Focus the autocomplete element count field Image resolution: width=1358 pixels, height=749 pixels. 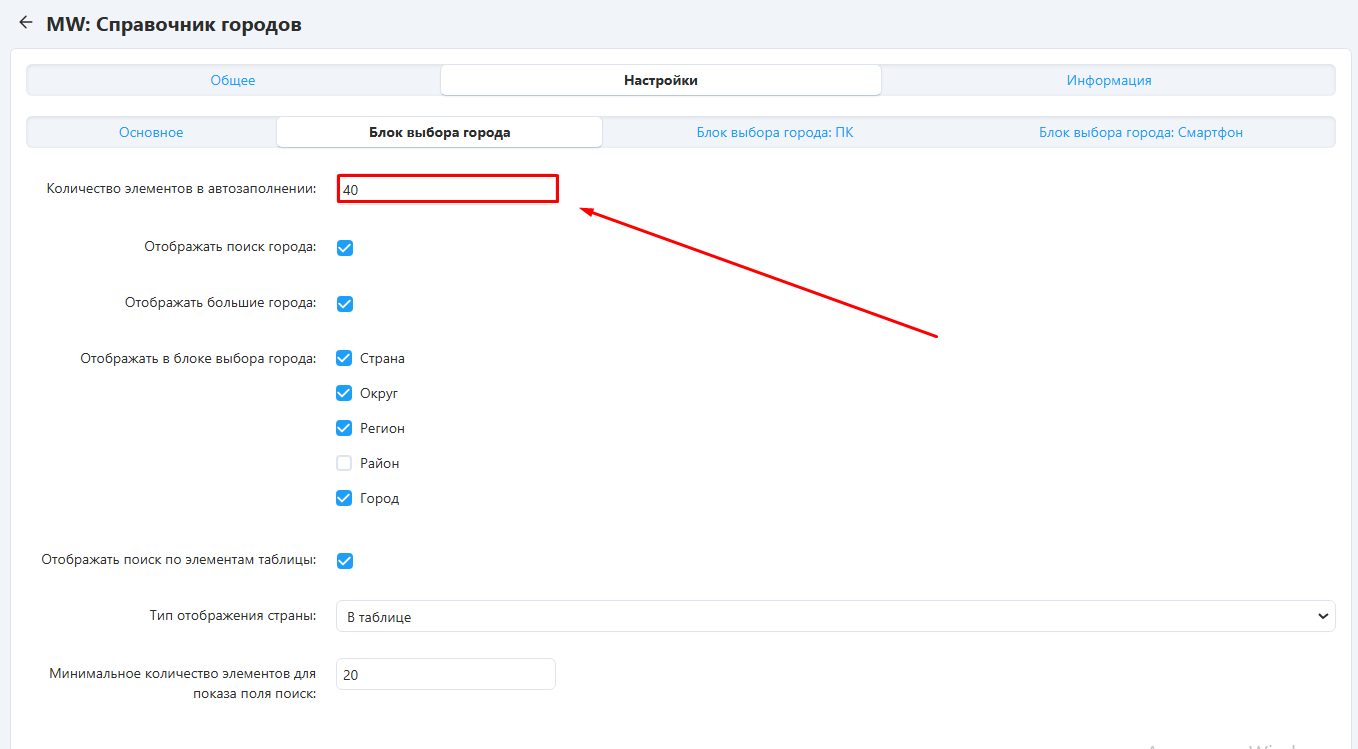(447, 189)
